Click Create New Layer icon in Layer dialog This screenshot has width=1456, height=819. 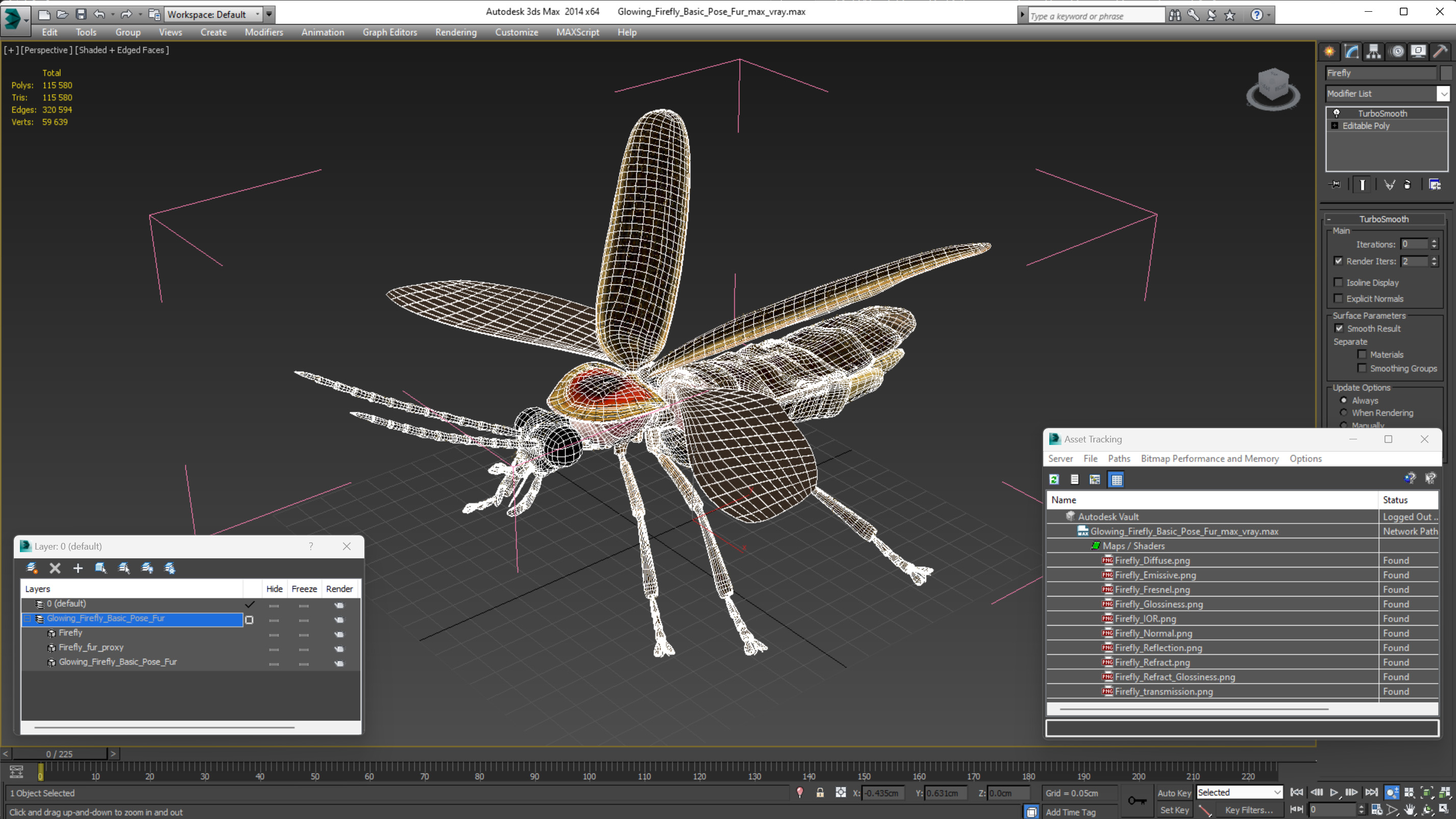32,568
